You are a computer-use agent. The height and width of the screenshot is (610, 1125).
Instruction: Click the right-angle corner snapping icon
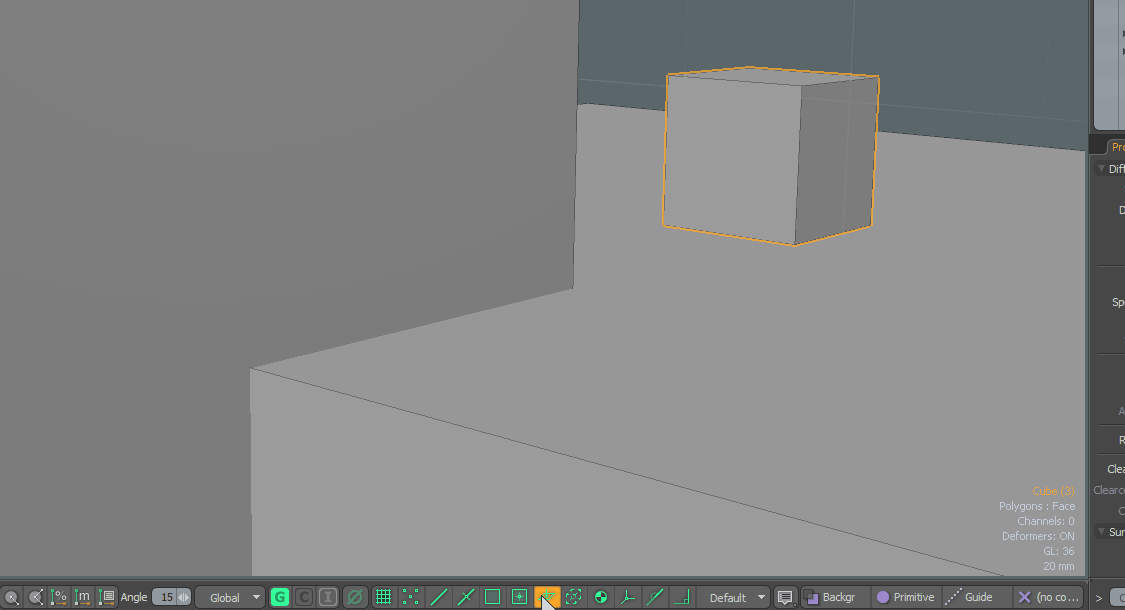tap(682, 597)
